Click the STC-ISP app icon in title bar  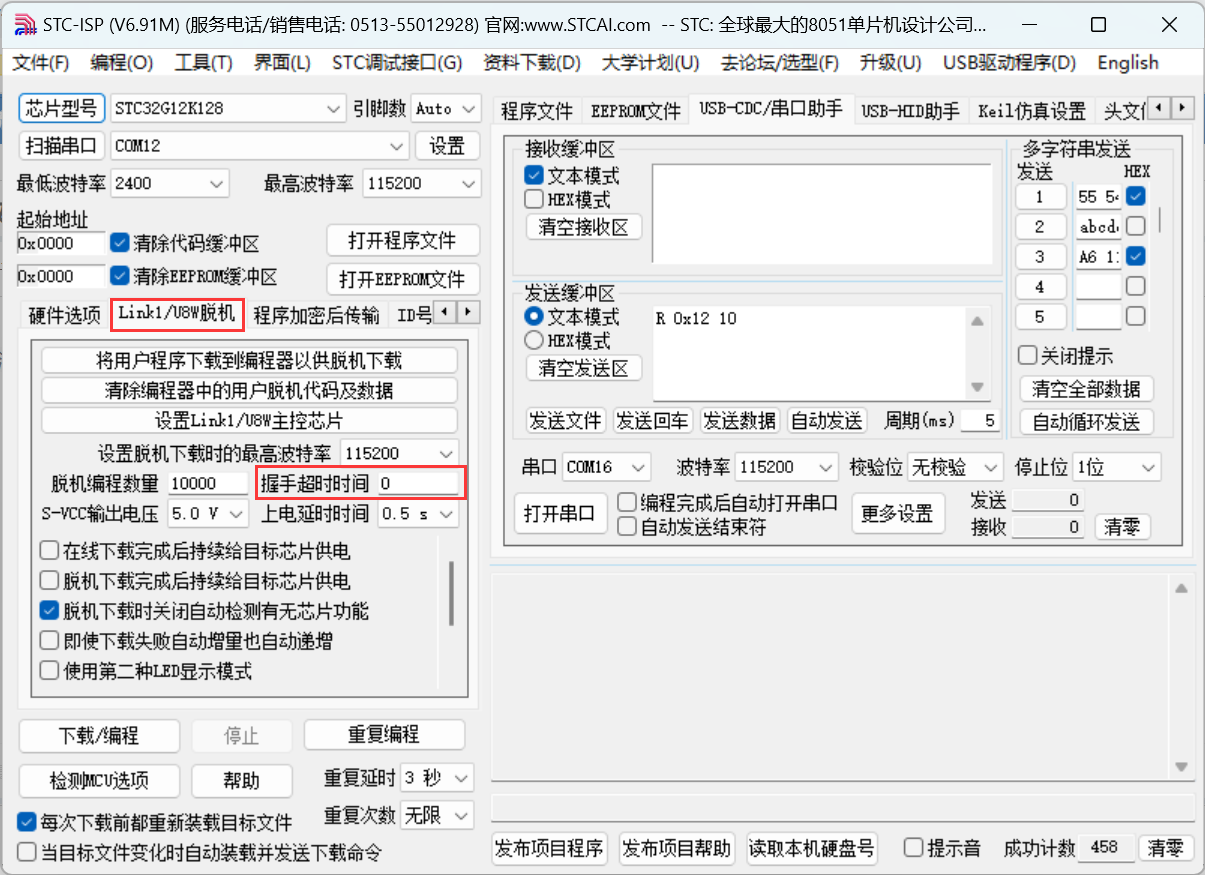(x=26, y=24)
